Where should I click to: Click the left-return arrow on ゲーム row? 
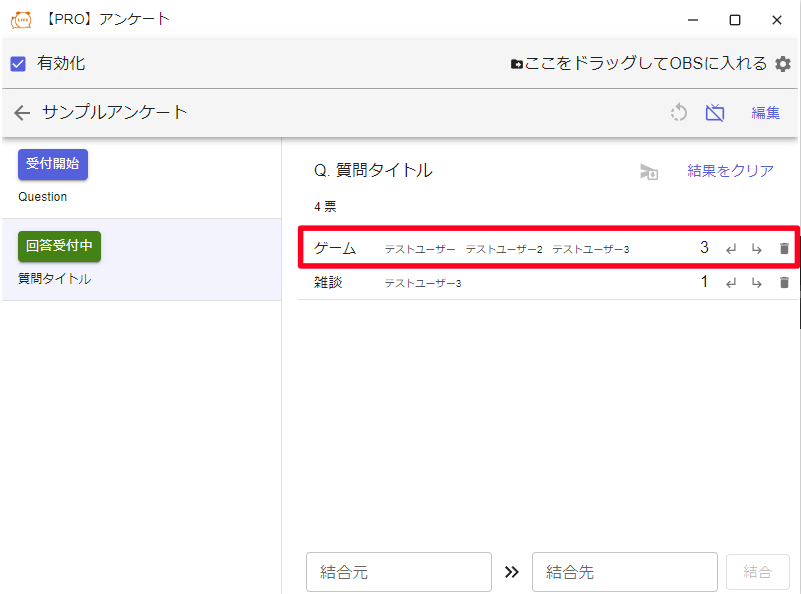click(731, 248)
